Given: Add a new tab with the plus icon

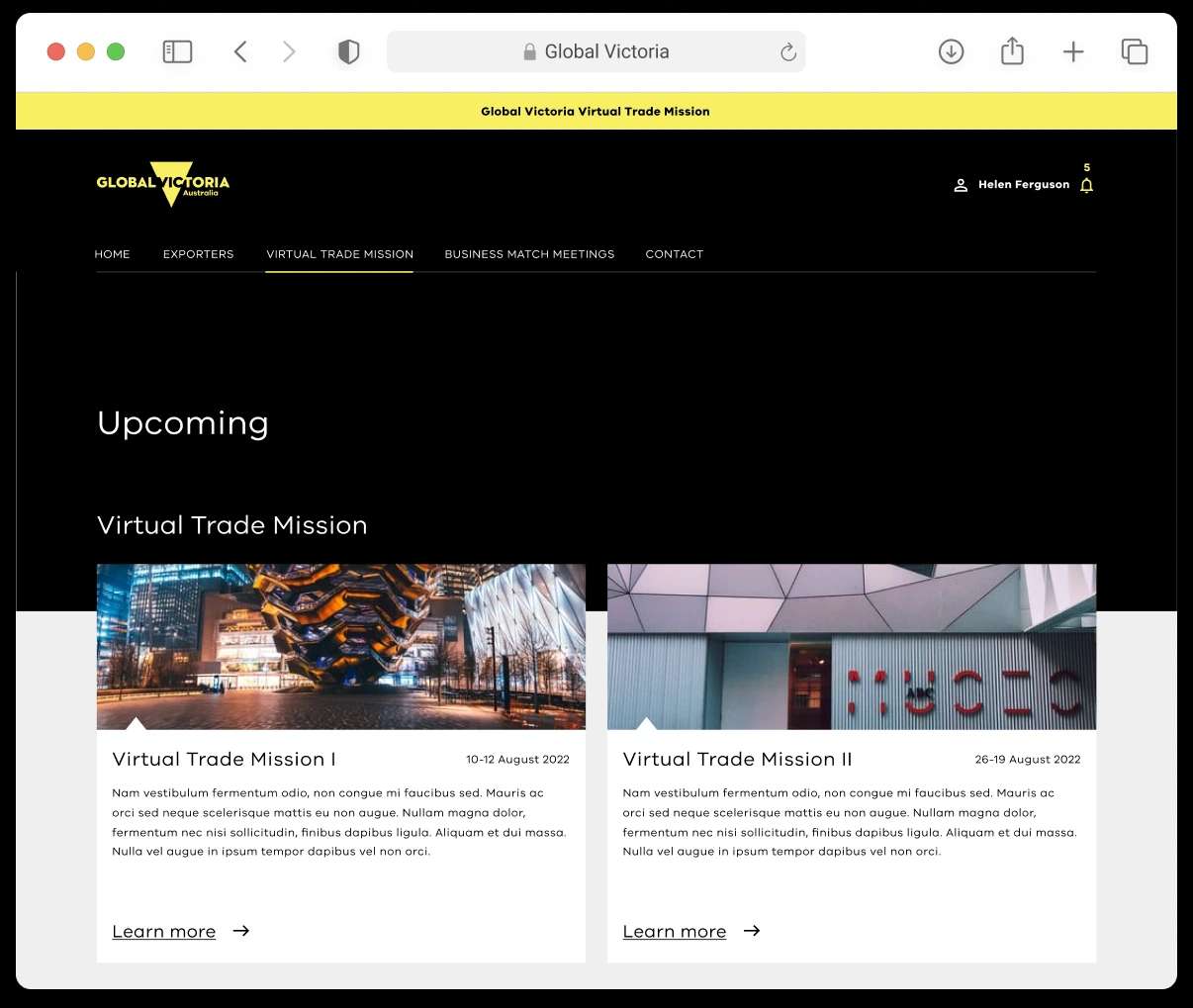Looking at the screenshot, I should tap(1073, 51).
